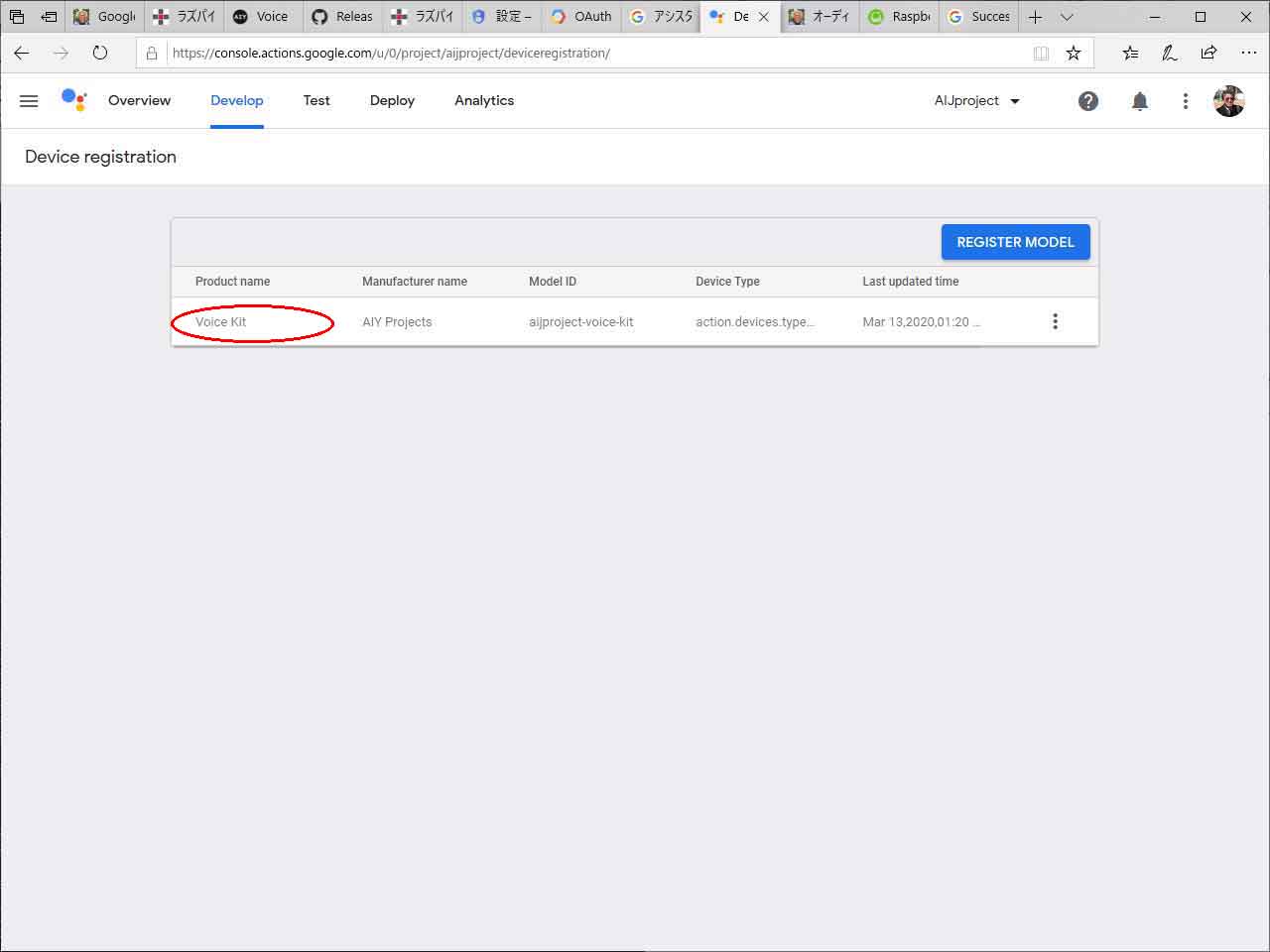The height and width of the screenshot is (952, 1270).
Task: Switch to the OAuth browser tab
Action: click(x=581, y=17)
